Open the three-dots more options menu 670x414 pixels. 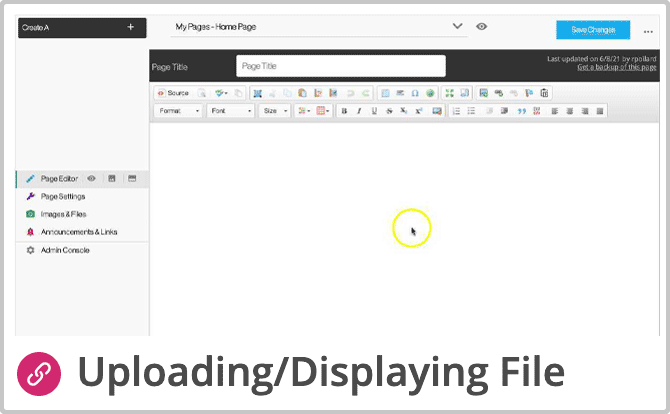pyautogui.click(x=648, y=31)
